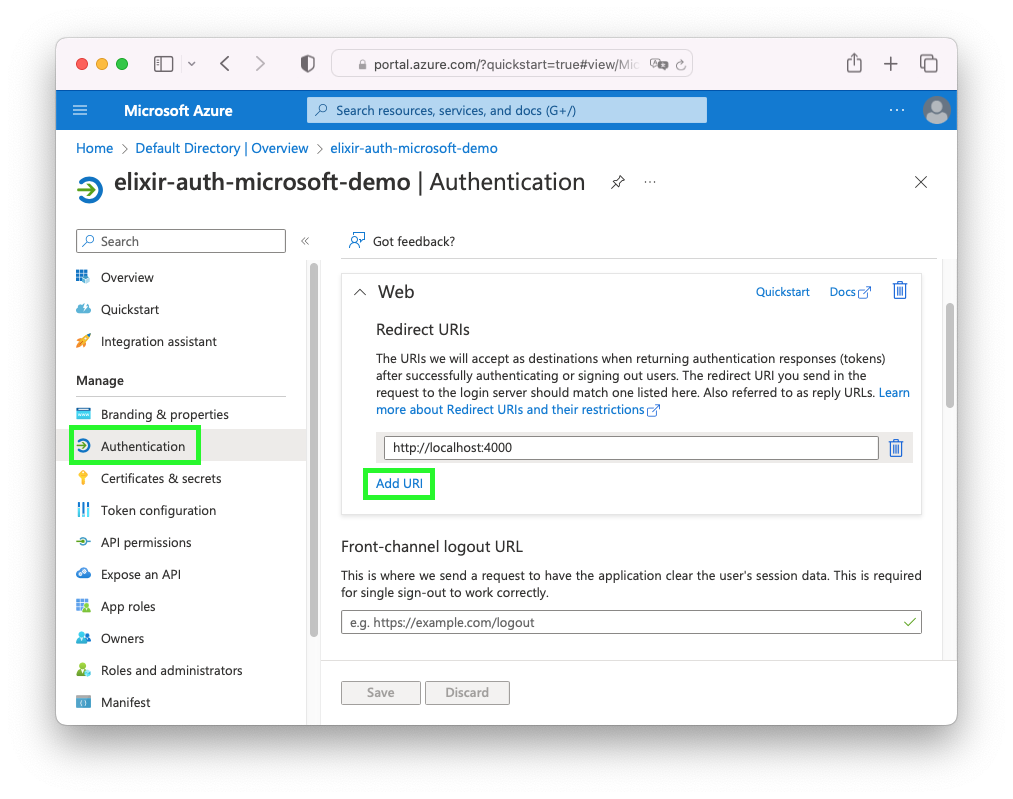Click the Home breadcrumb
Screen dimensions: 1013x799
[94, 148]
